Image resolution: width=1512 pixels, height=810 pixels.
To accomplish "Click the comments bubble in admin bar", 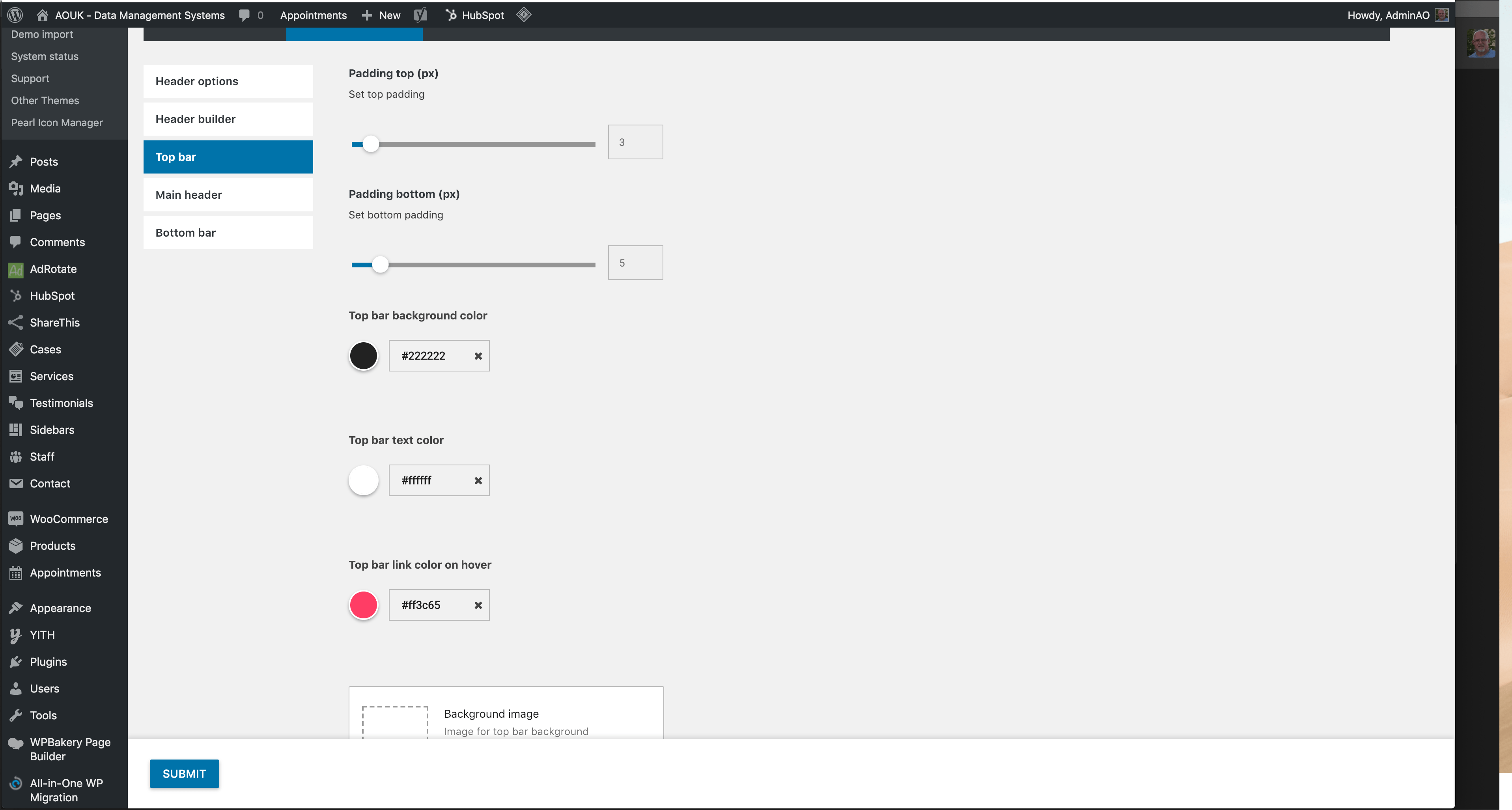I will tap(244, 15).
